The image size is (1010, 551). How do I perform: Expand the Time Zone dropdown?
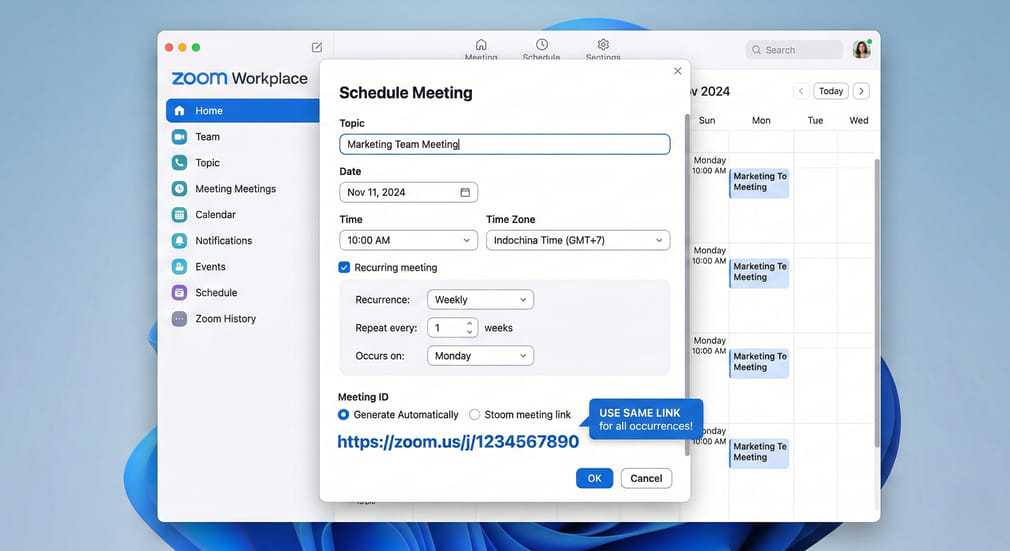(x=577, y=240)
